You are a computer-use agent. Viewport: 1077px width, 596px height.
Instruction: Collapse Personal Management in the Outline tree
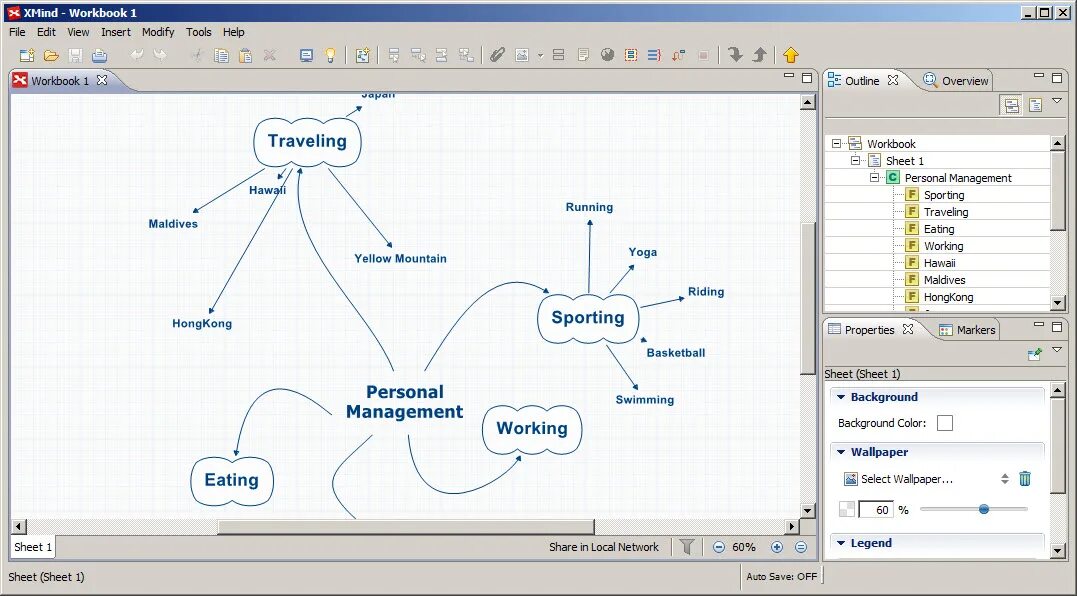click(874, 177)
